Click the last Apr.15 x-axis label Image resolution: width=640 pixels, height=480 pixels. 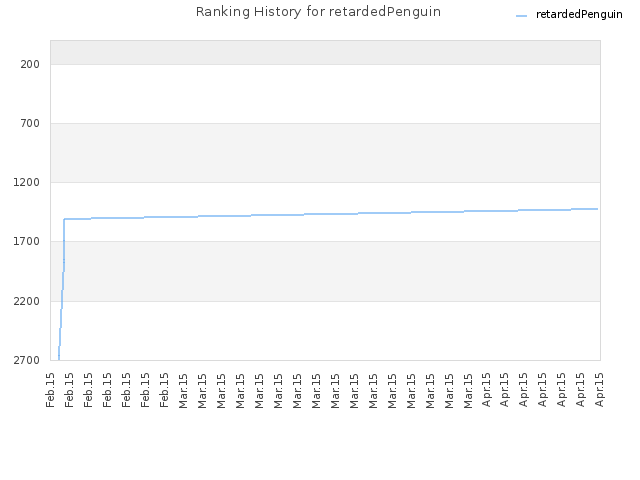click(599, 390)
